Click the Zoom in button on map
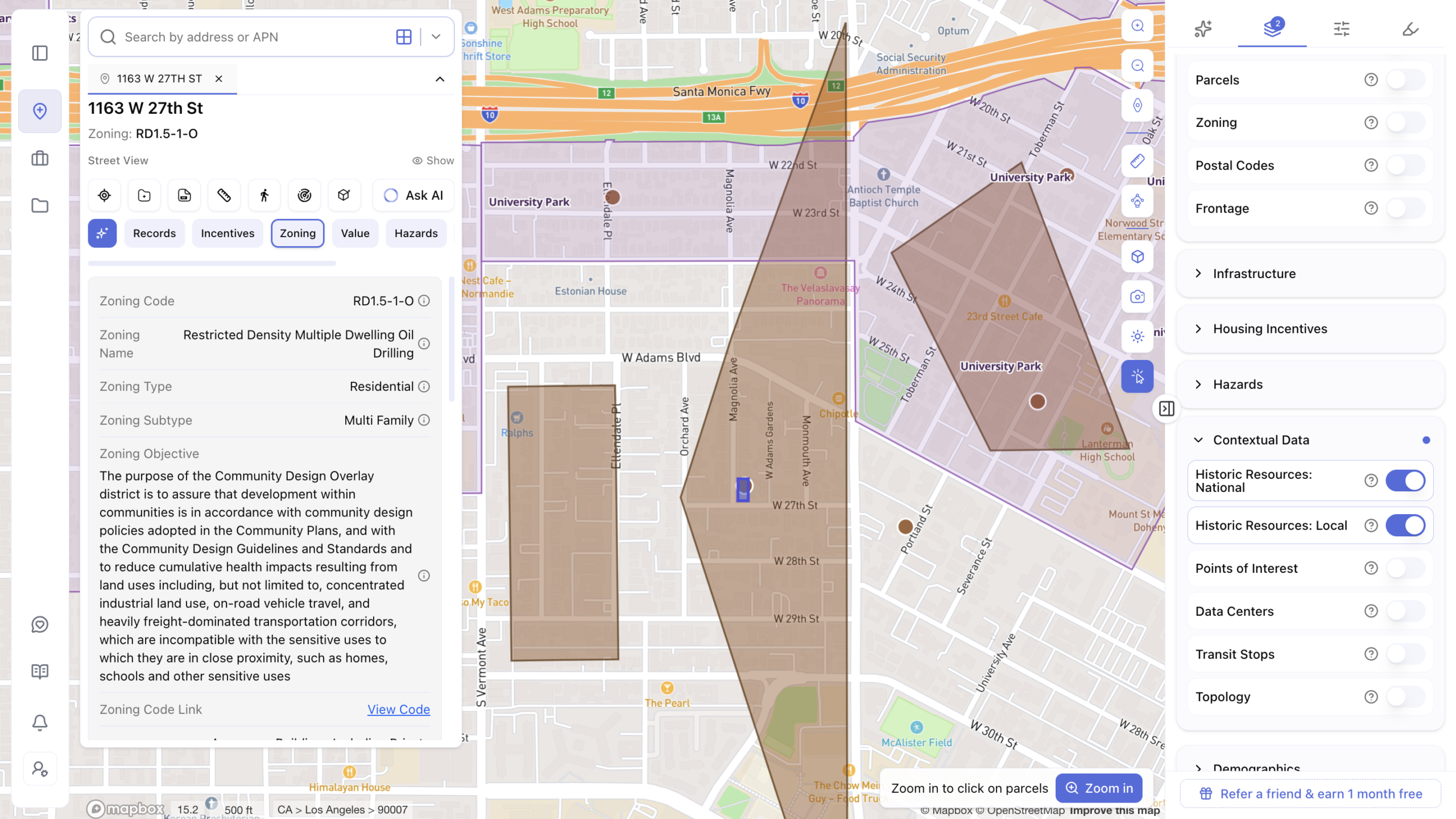This screenshot has width=1456, height=819. pos(1099,788)
